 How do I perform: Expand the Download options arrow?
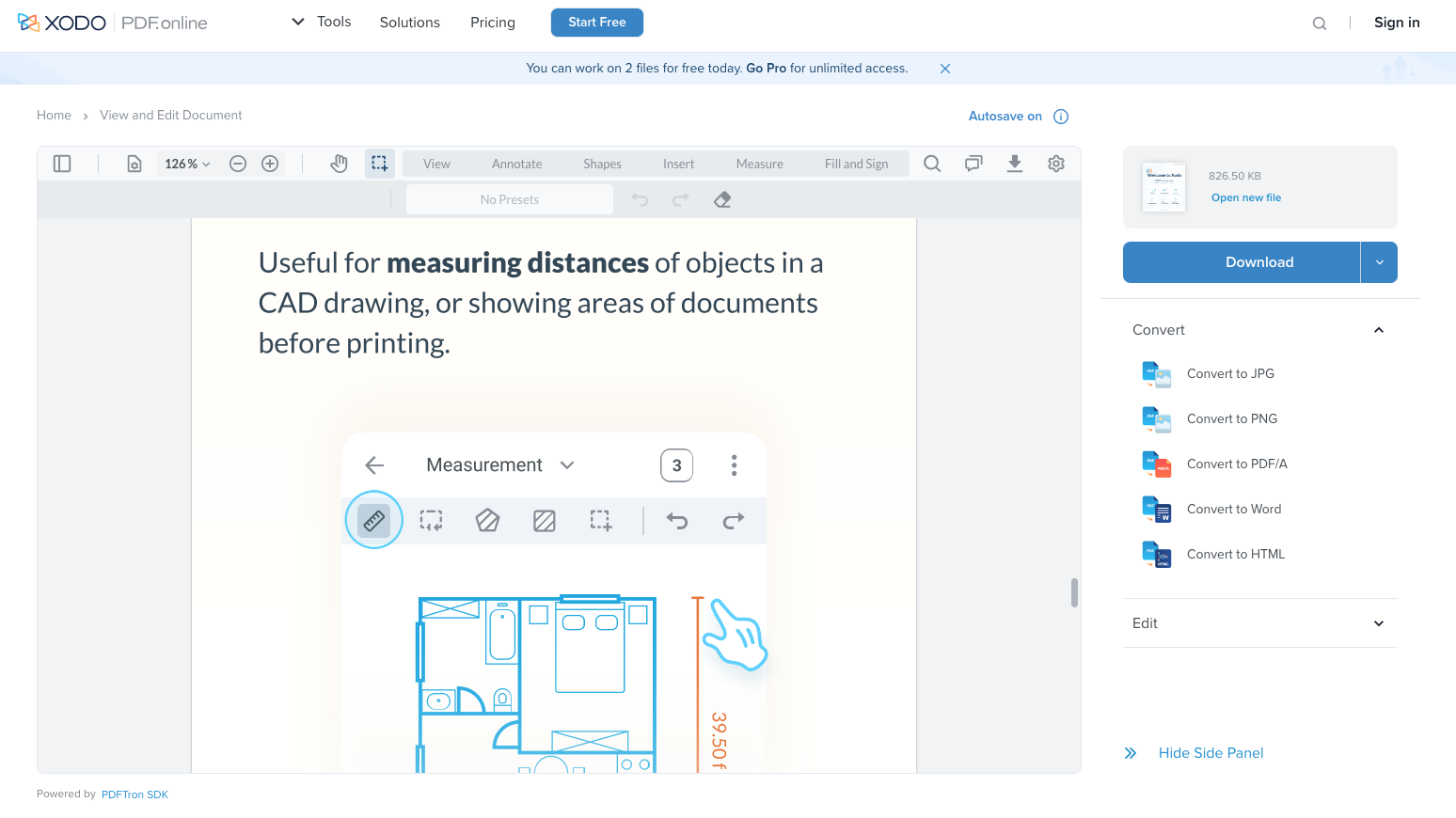[1379, 262]
